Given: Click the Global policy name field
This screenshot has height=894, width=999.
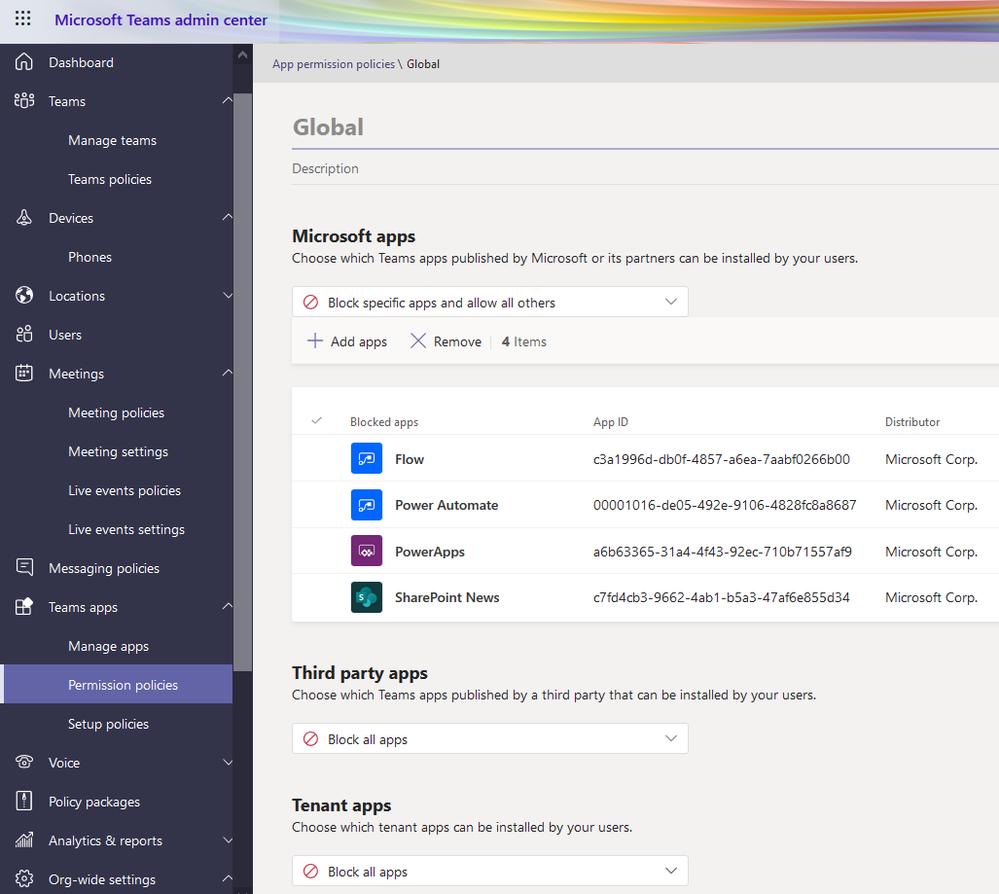Looking at the screenshot, I should 645,127.
